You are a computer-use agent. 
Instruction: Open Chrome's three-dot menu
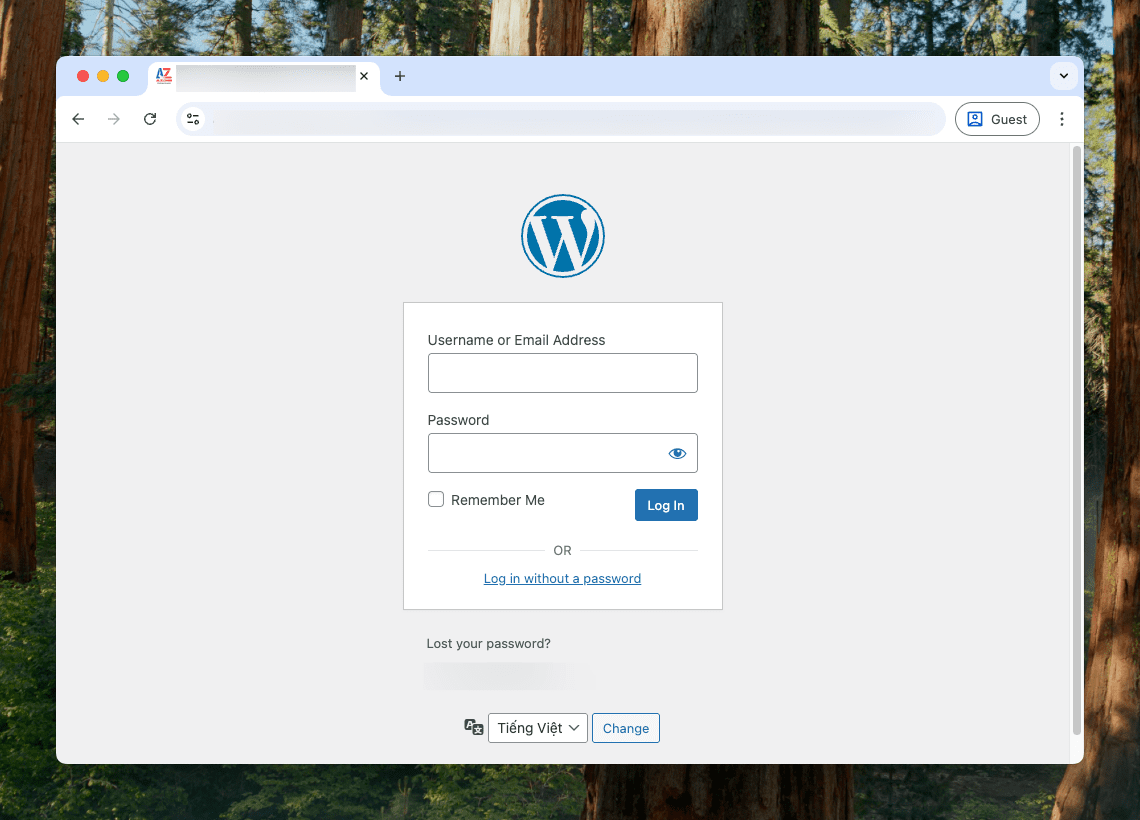click(x=1062, y=118)
